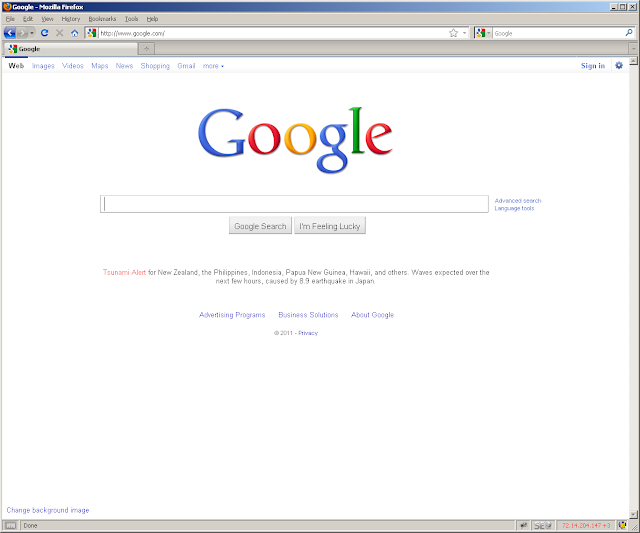Open About Google link
The width and height of the screenshot is (640, 533).
coord(372,315)
